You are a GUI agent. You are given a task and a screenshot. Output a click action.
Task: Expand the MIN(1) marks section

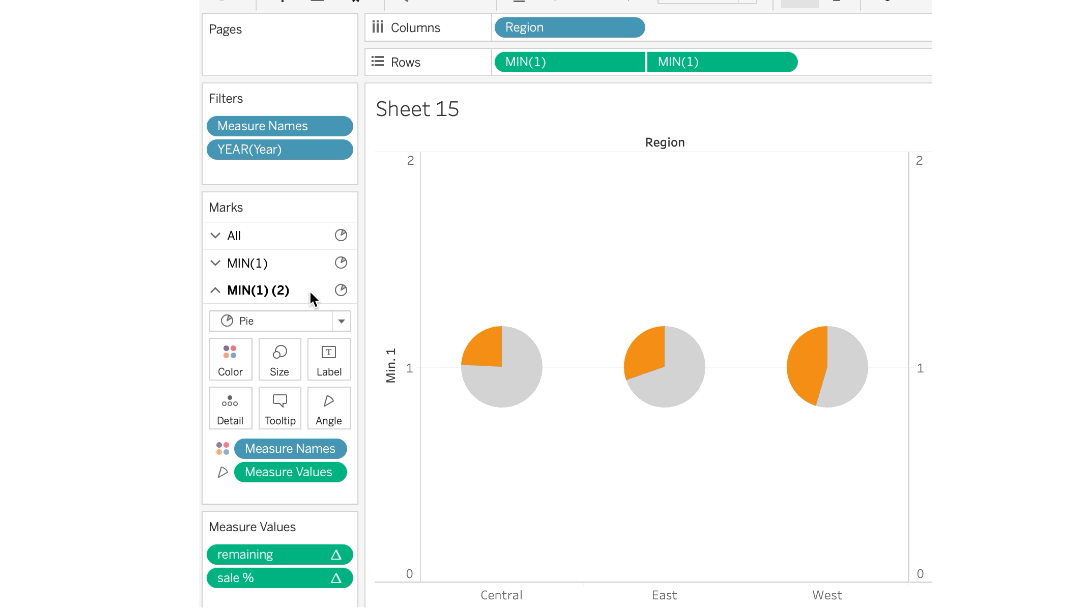tap(216, 263)
